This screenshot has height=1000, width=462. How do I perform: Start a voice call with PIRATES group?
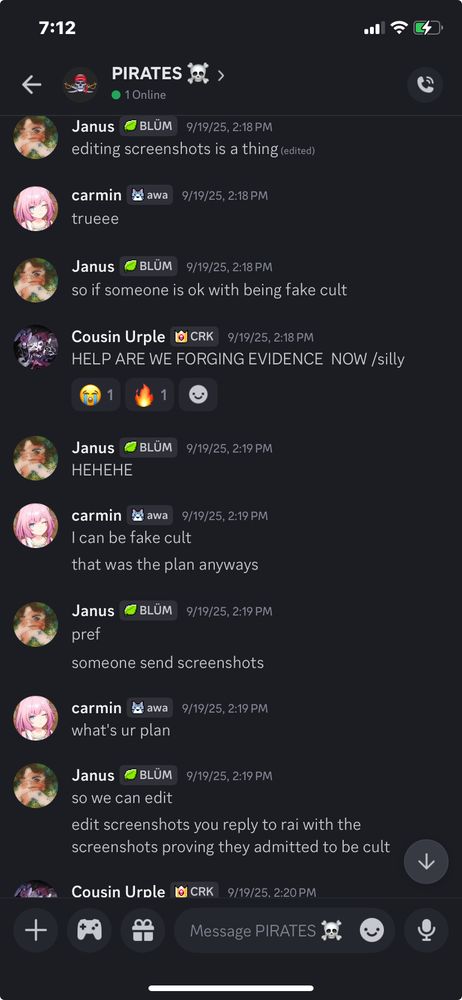click(x=425, y=84)
